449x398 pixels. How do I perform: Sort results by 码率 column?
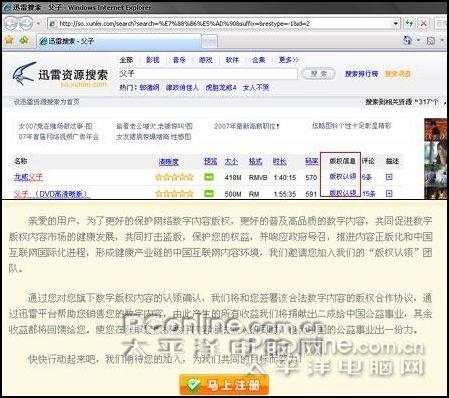[312, 161]
